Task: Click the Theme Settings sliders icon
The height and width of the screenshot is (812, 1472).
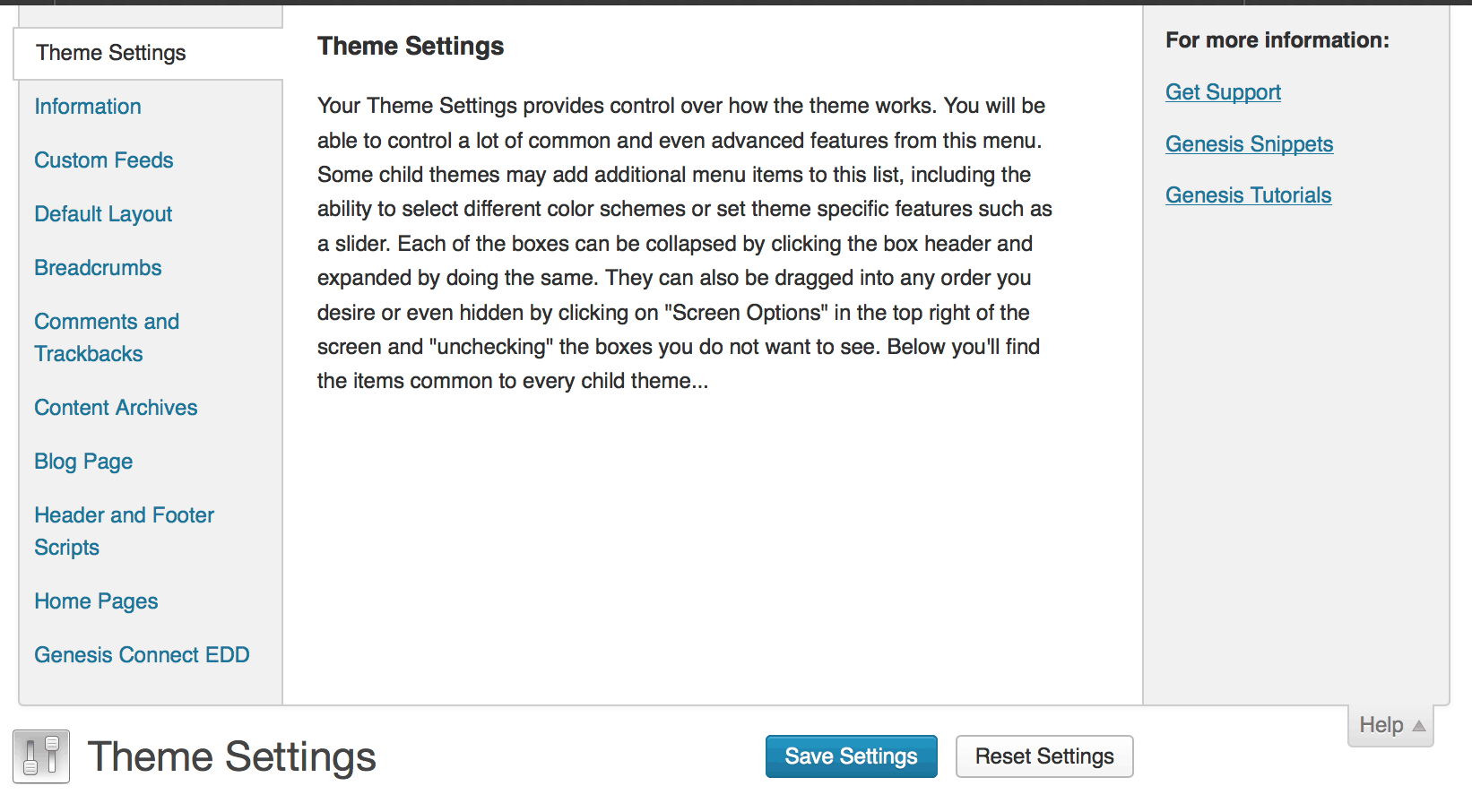Action: click(41, 756)
